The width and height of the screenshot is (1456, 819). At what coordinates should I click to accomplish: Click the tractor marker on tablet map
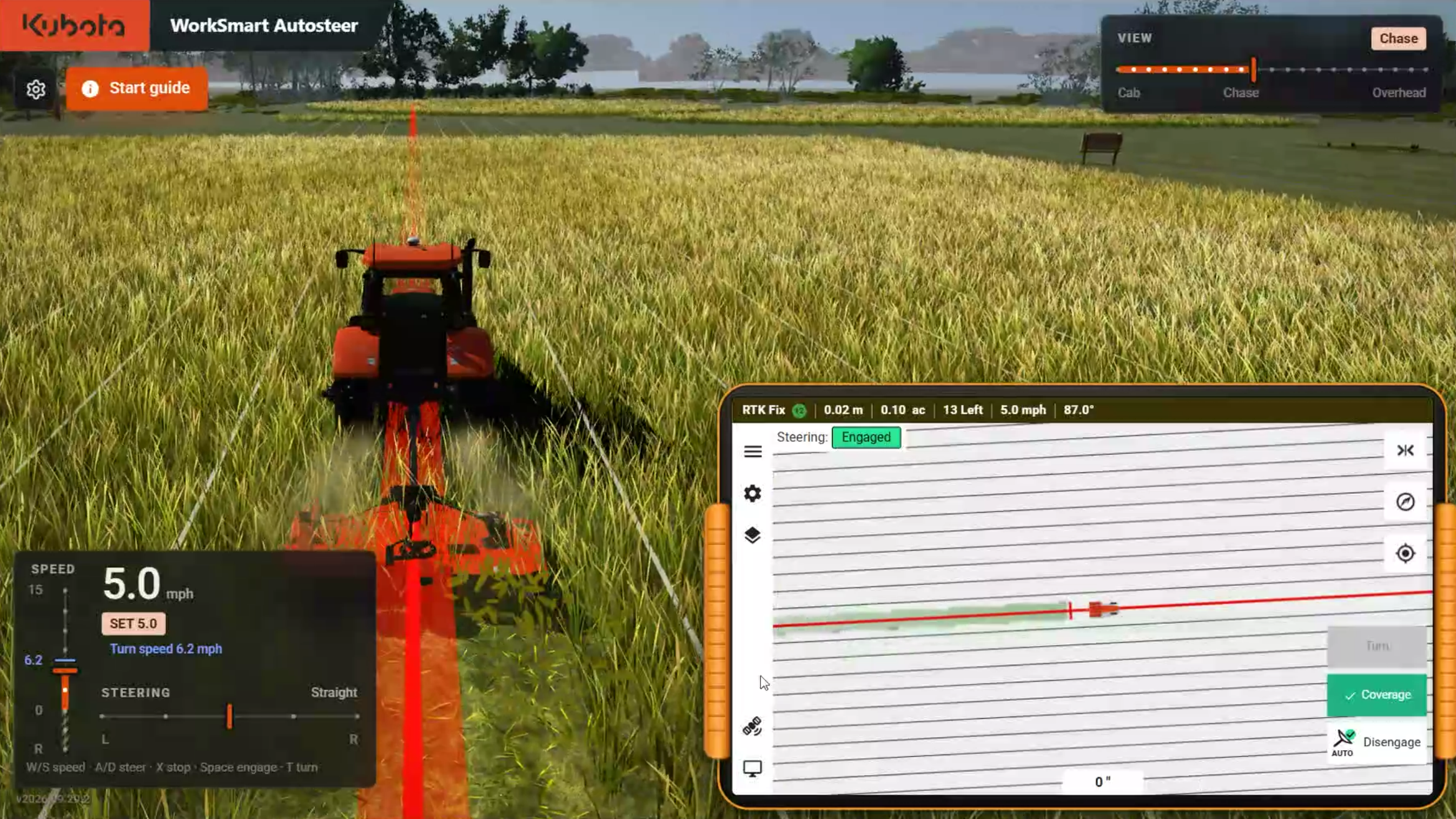tap(1103, 610)
